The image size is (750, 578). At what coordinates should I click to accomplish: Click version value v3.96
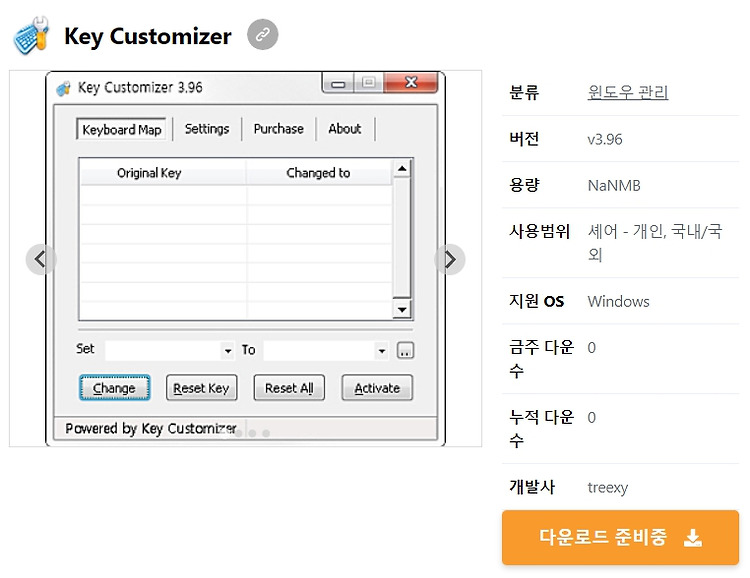(605, 139)
